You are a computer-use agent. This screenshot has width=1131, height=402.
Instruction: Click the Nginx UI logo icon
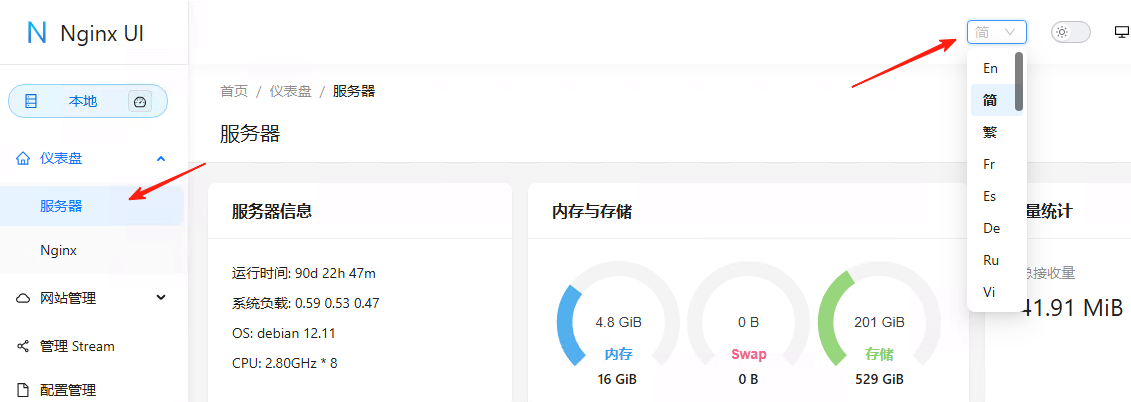37,33
